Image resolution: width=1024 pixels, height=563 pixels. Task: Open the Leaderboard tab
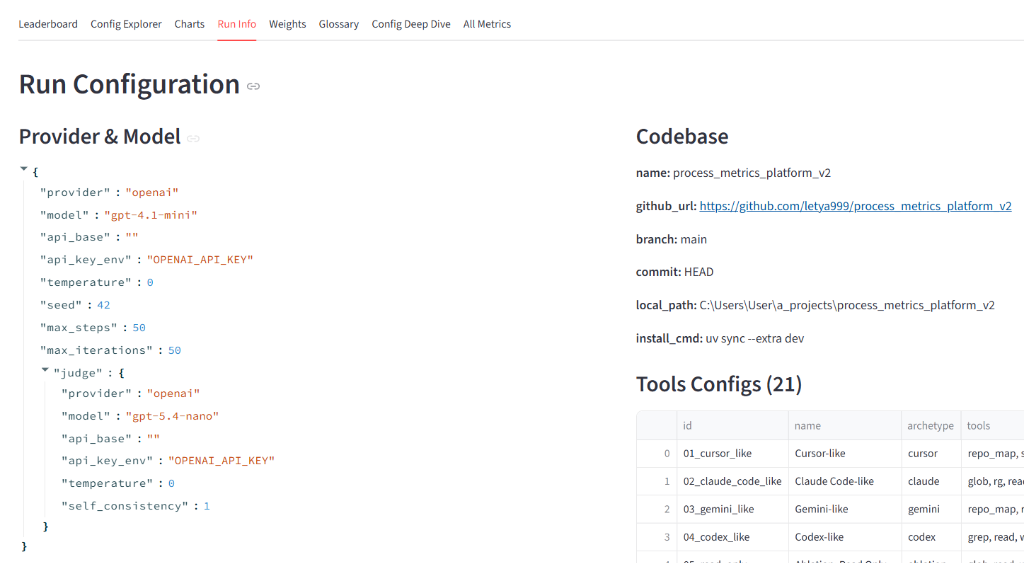[x=48, y=24]
